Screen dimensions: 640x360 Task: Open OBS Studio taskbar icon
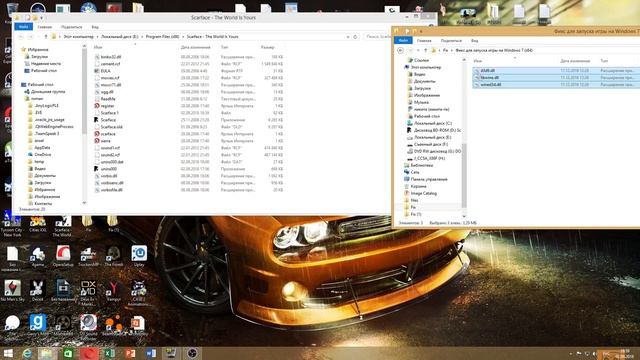[x=192, y=353]
